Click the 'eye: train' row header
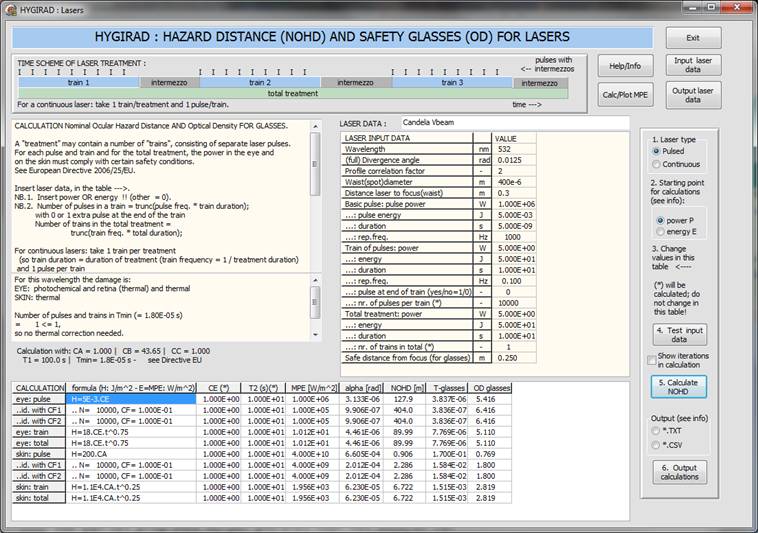 tap(39, 432)
